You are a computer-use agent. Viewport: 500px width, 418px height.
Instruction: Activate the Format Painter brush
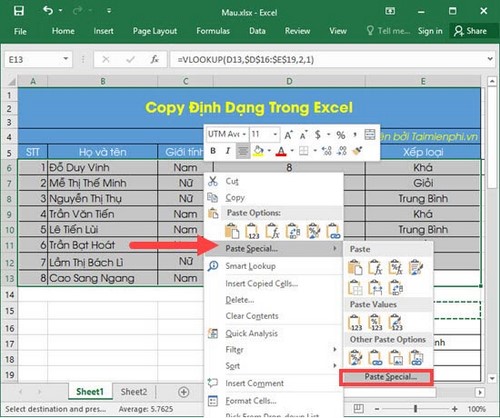point(357,151)
